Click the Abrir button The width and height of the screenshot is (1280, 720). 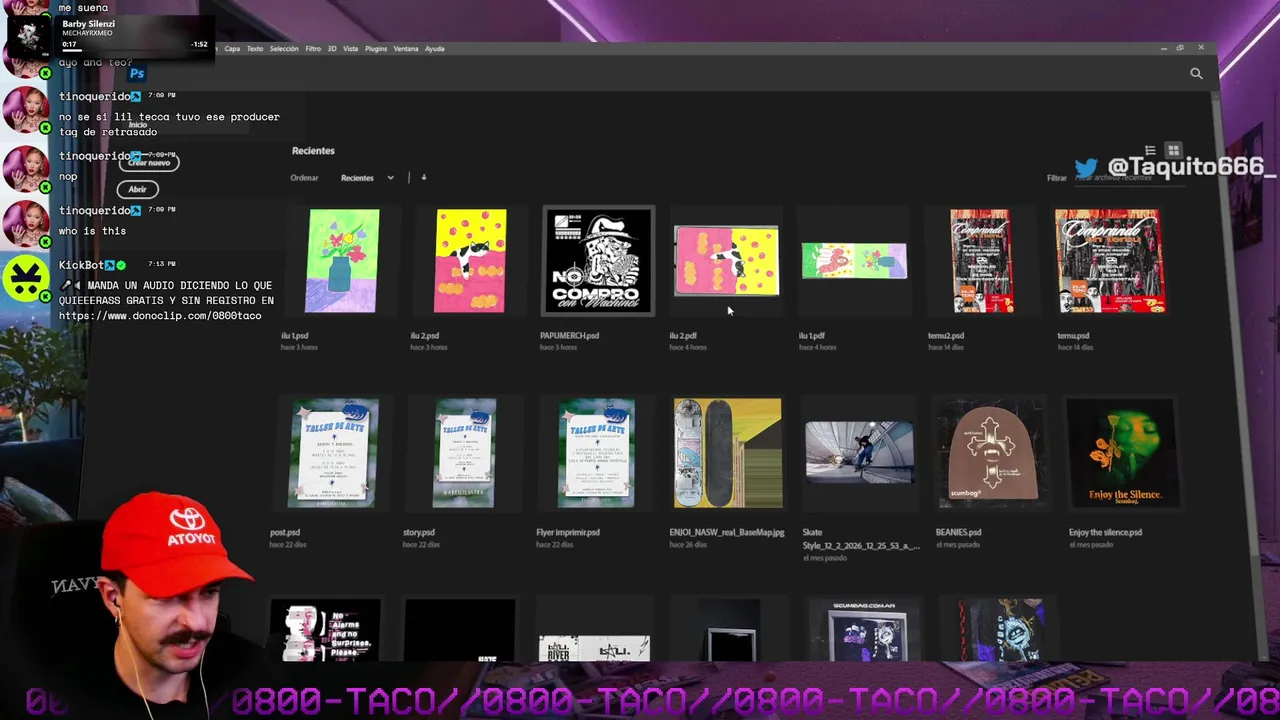coord(137,189)
